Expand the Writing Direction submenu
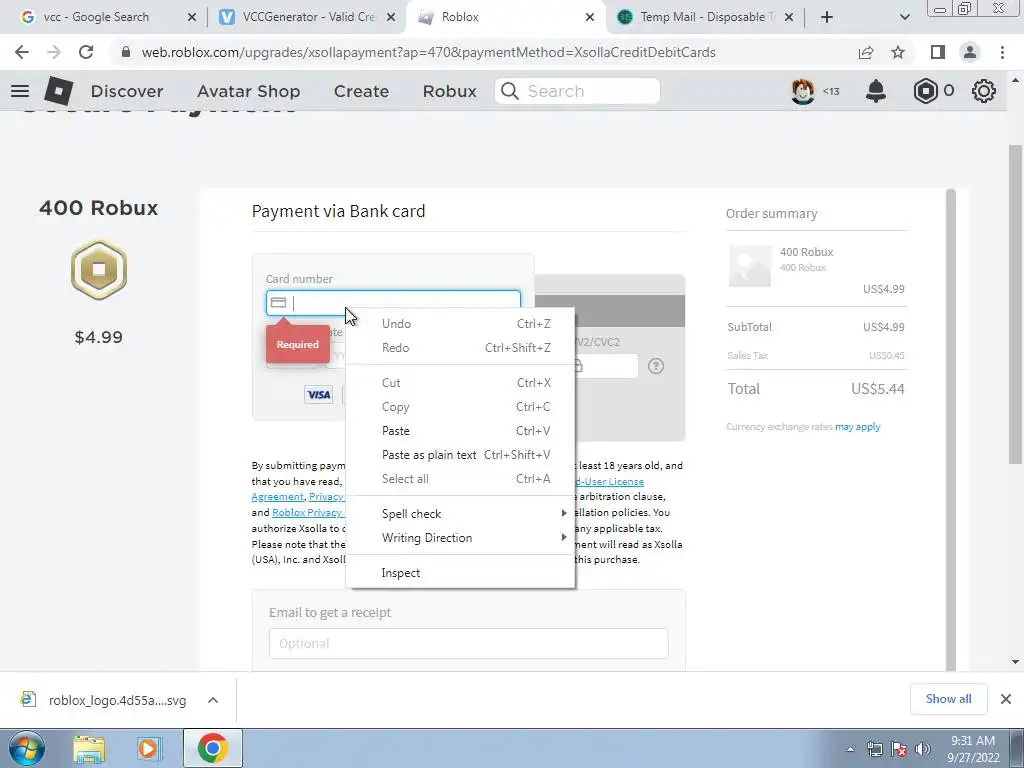The image size is (1024, 768). [461, 538]
